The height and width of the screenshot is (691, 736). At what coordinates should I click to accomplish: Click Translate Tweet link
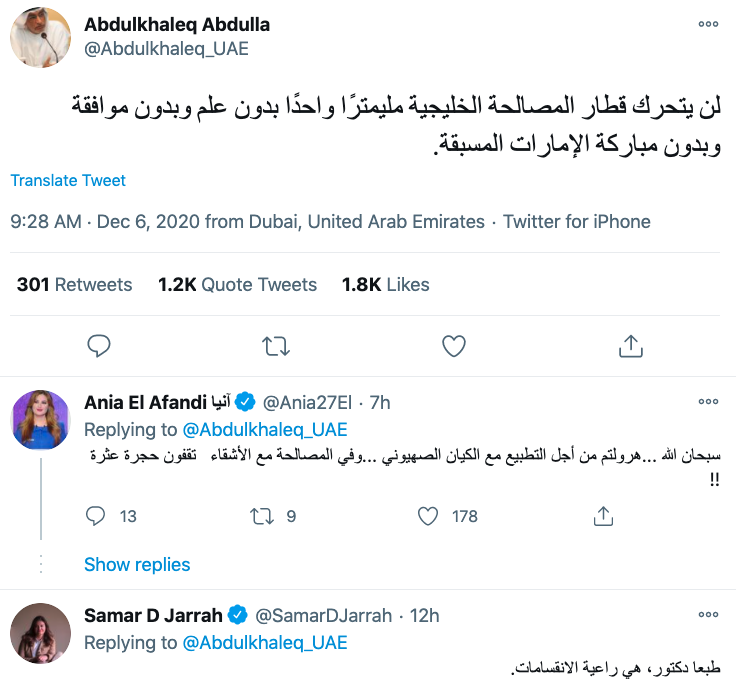click(x=68, y=181)
